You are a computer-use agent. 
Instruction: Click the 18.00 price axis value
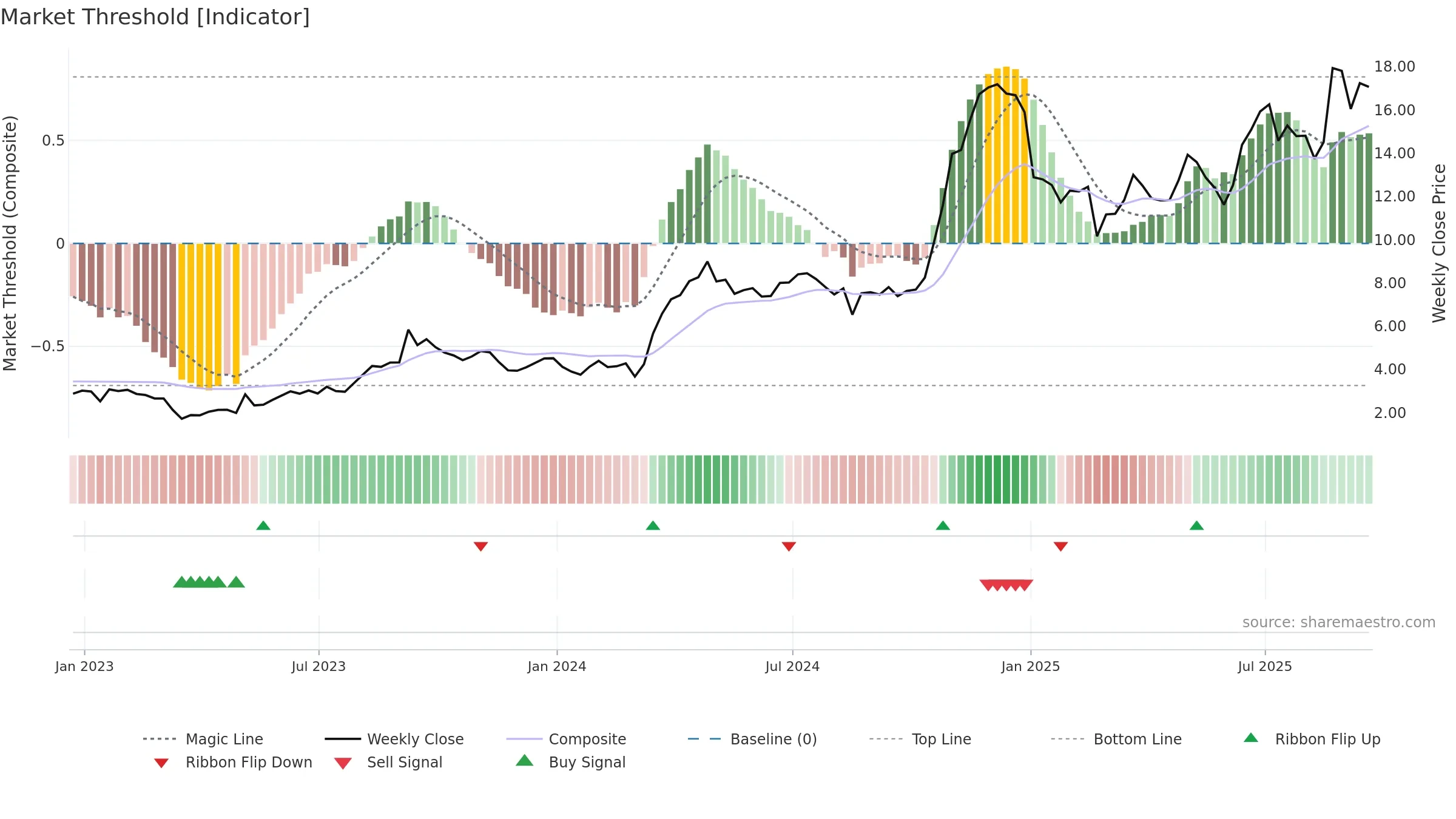(x=1395, y=67)
